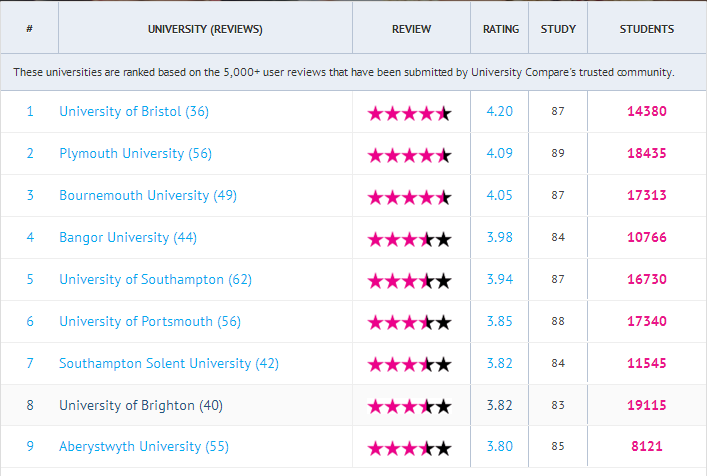The image size is (707, 476).
Task: Click University of Bristol's study score 87
Action: [558, 111]
